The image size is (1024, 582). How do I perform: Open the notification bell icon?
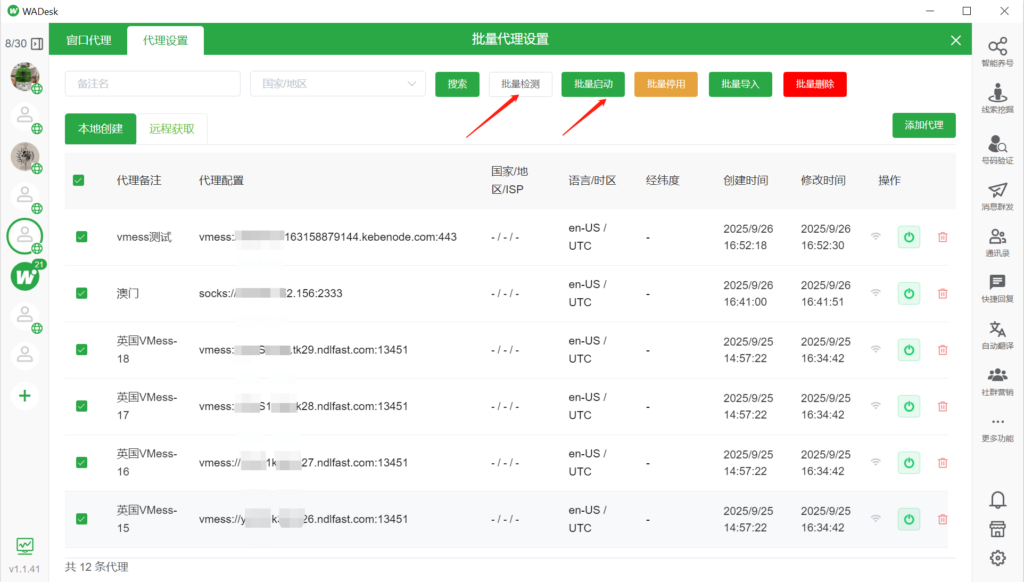997,500
